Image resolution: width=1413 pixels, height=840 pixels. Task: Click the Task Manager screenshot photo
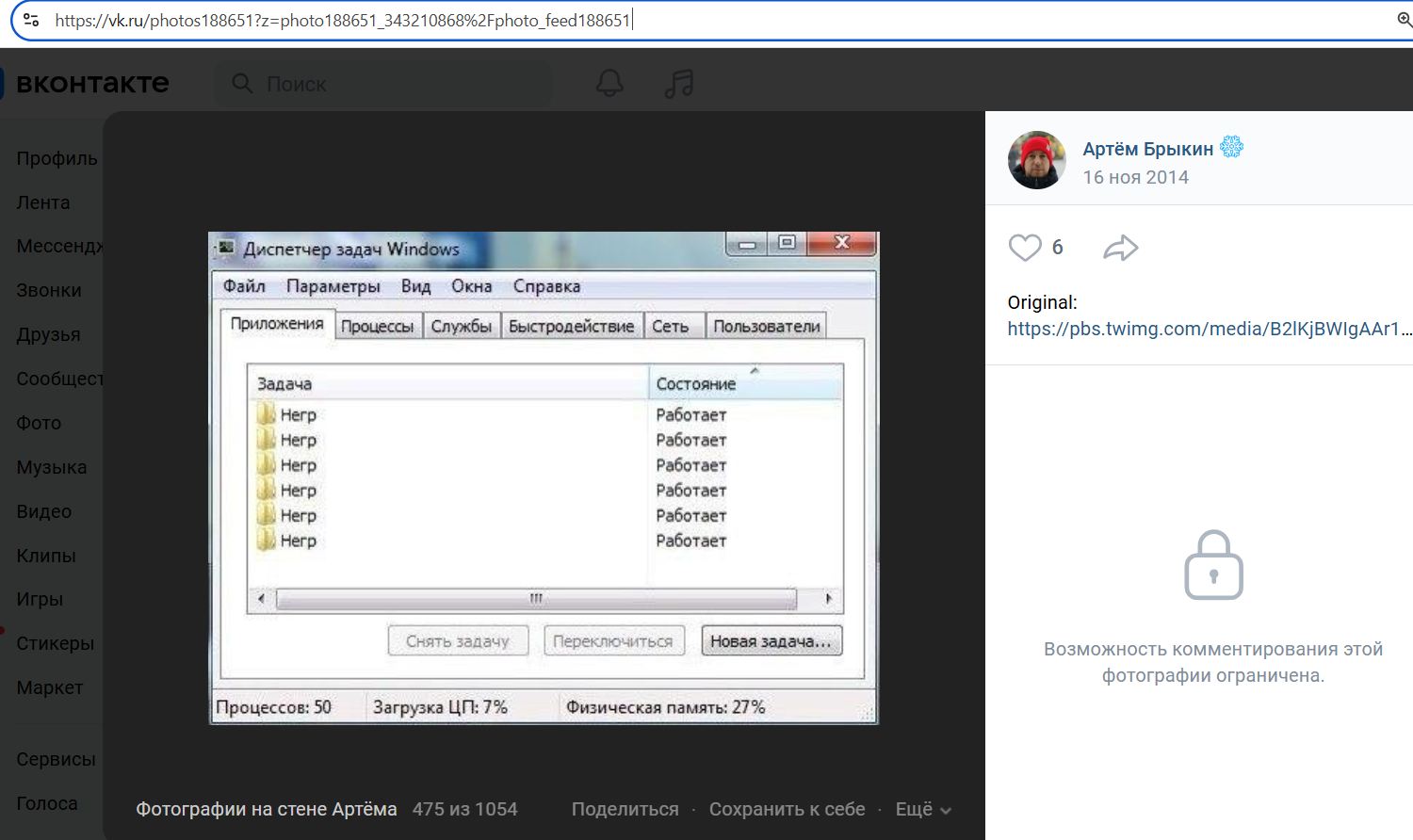pyautogui.click(x=544, y=478)
